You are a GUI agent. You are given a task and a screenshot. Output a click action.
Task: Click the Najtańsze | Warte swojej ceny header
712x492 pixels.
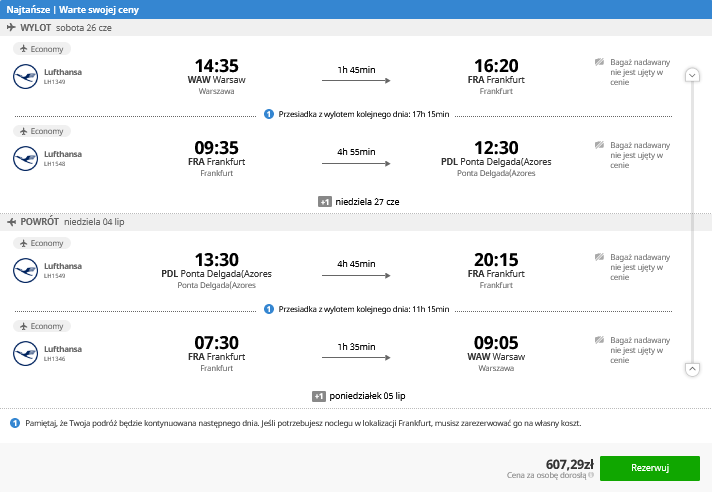[73, 10]
